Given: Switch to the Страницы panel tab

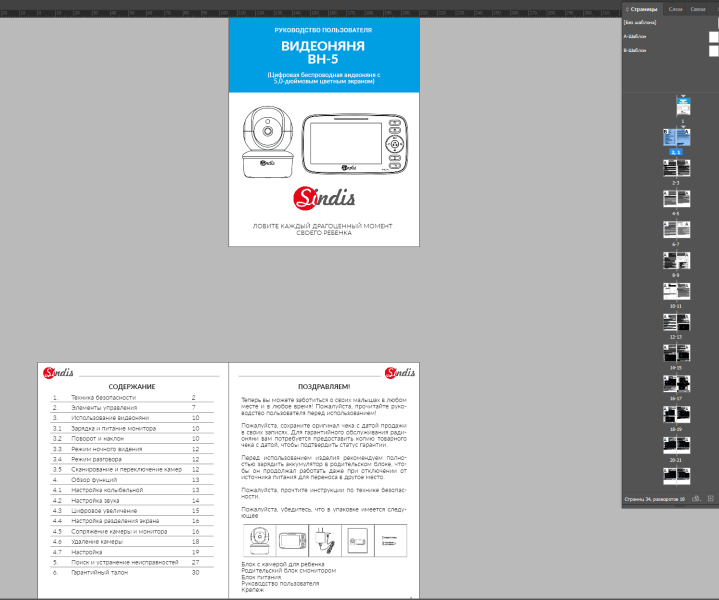Looking at the screenshot, I should (643, 9).
